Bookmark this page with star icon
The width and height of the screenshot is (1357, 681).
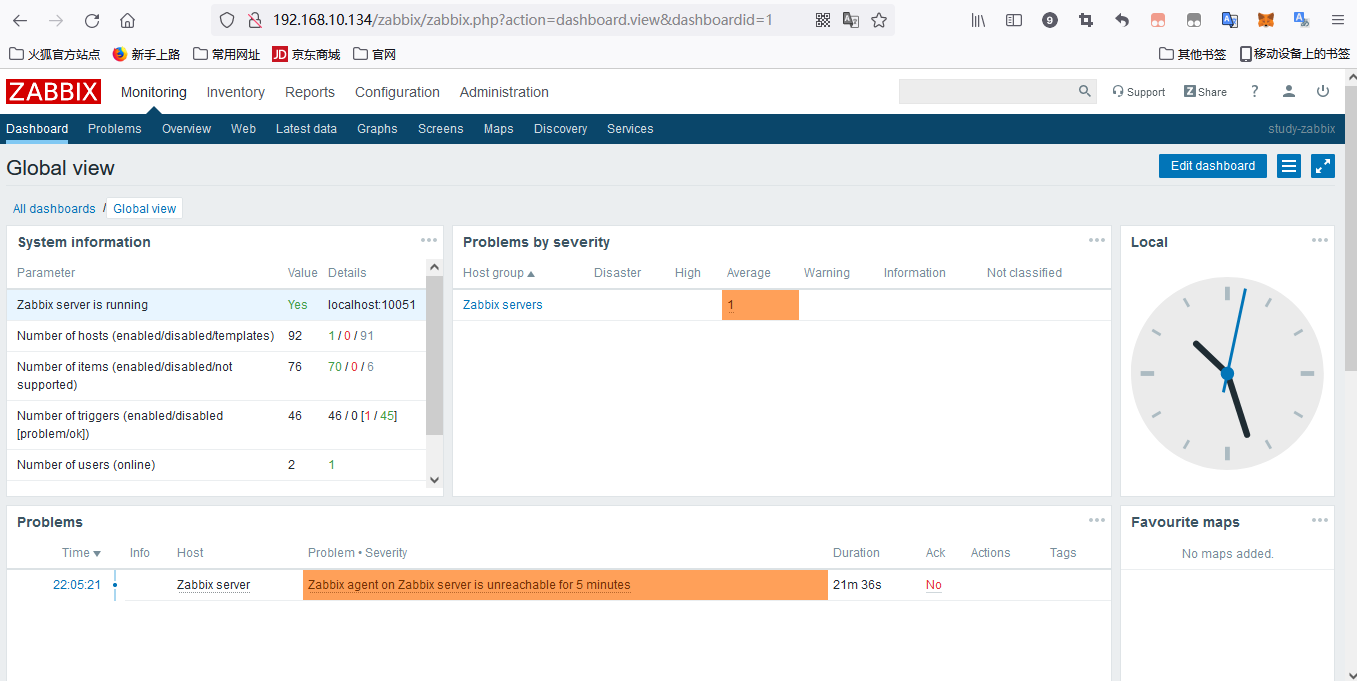point(879,20)
